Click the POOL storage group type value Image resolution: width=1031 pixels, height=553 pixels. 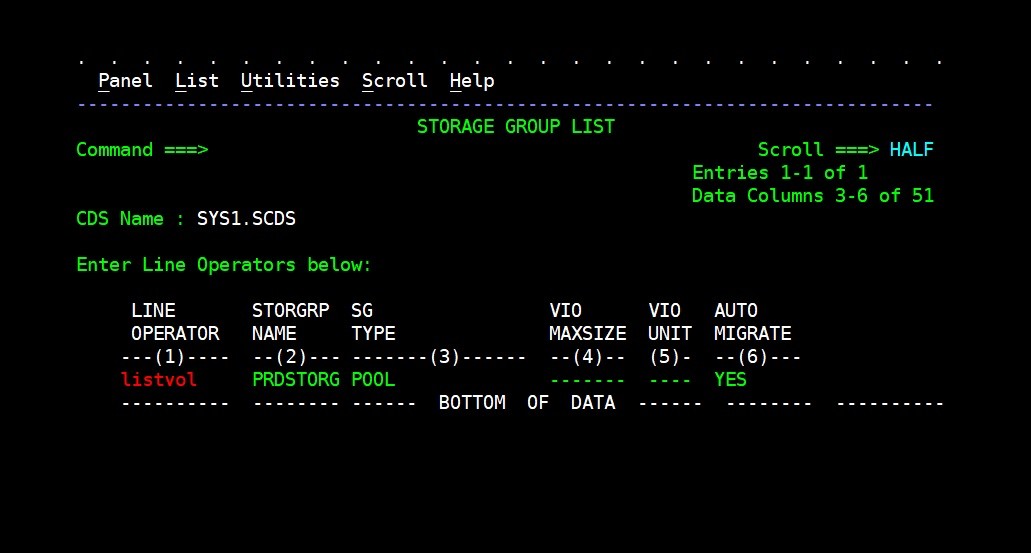click(x=373, y=380)
